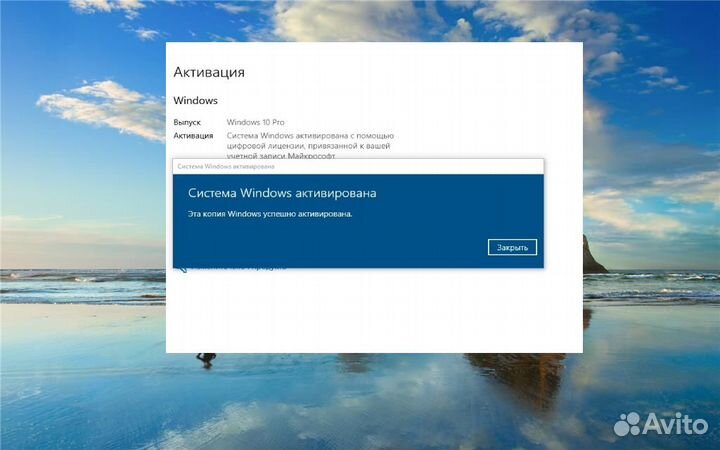
Task: Click the Активация page heading
Action: [209, 72]
